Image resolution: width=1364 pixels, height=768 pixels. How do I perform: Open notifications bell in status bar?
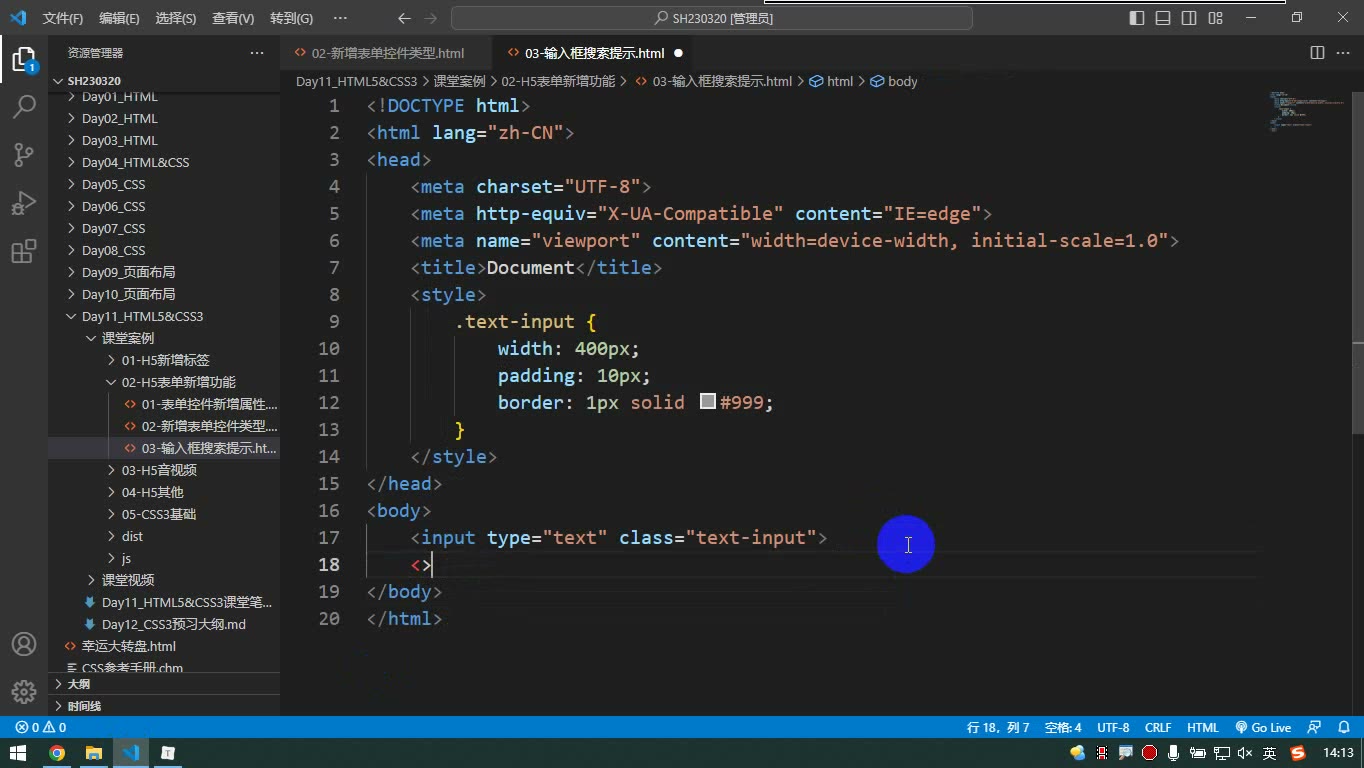click(1343, 728)
